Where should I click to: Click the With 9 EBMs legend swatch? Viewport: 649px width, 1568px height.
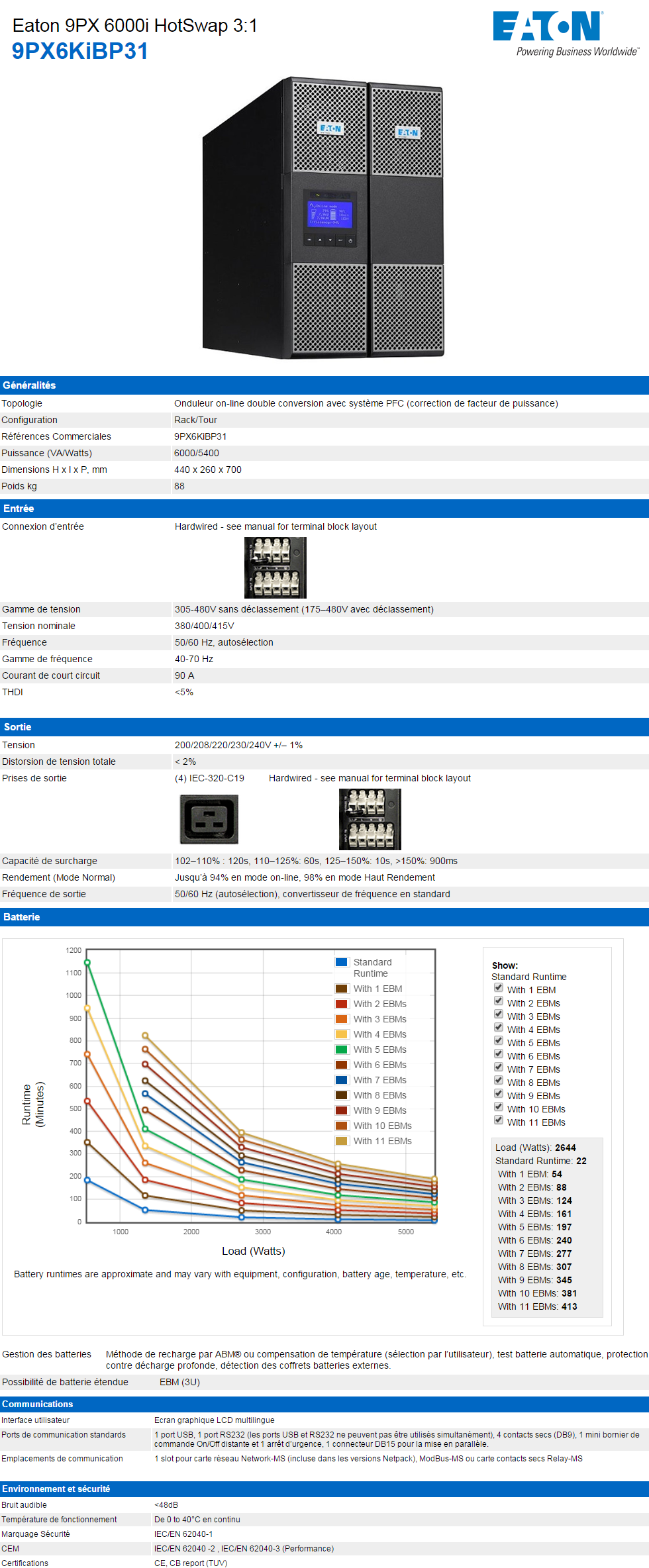click(x=342, y=1110)
